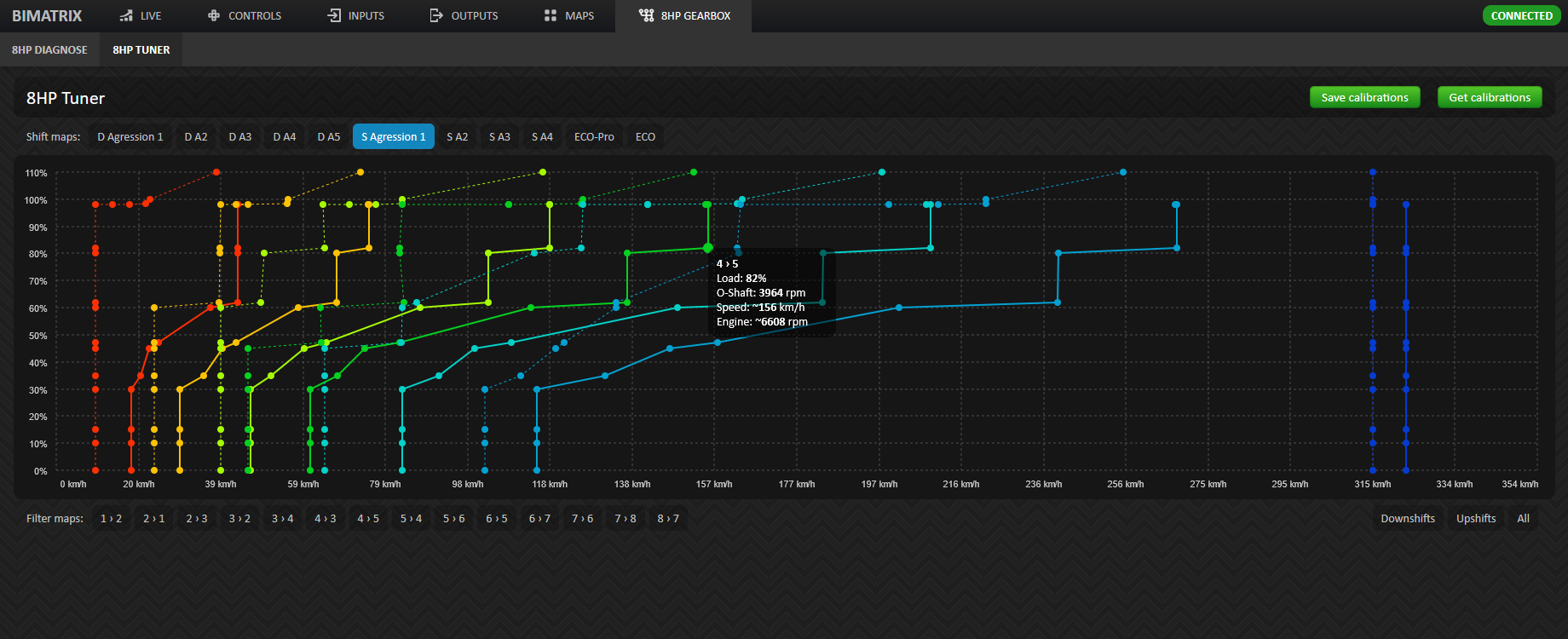This screenshot has width=1568, height=639.
Task: Select the 8HP Tuner tab
Action: (x=141, y=50)
